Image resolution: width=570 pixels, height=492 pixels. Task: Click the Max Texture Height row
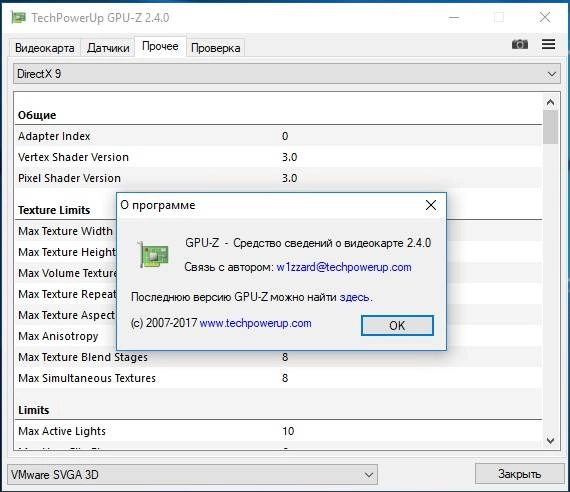pyautogui.click(x=65, y=252)
